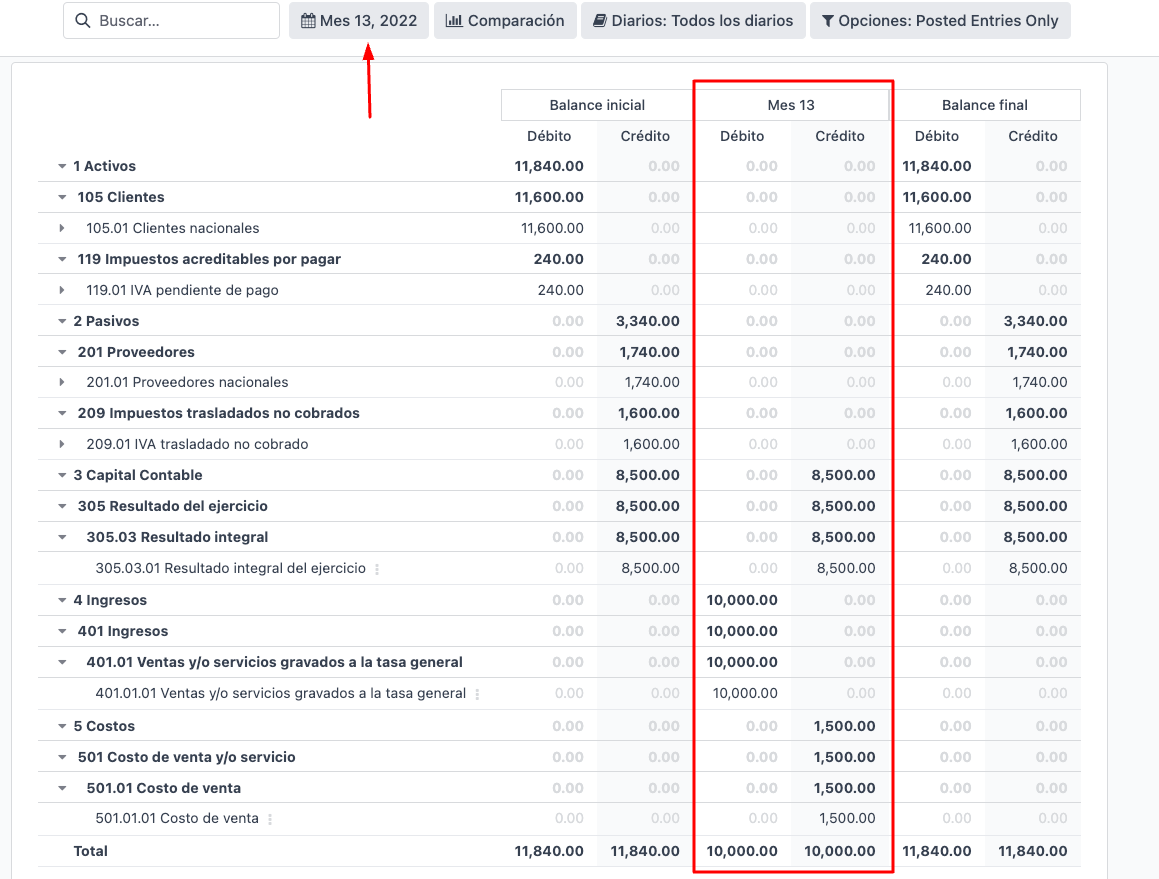Expand 201.01 Proveedores nacionales account
Viewport: 1159px width, 879px height.
click(62, 383)
